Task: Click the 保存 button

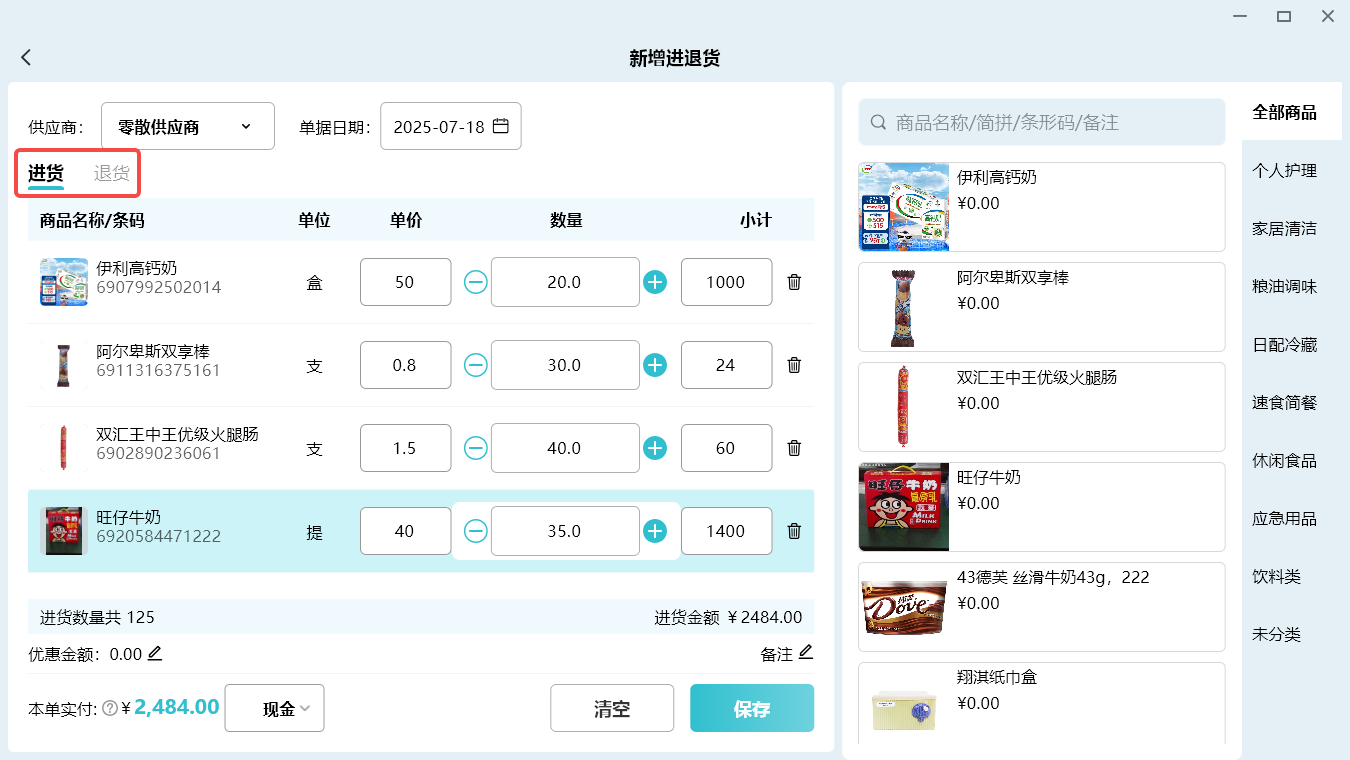Action: [x=752, y=708]
